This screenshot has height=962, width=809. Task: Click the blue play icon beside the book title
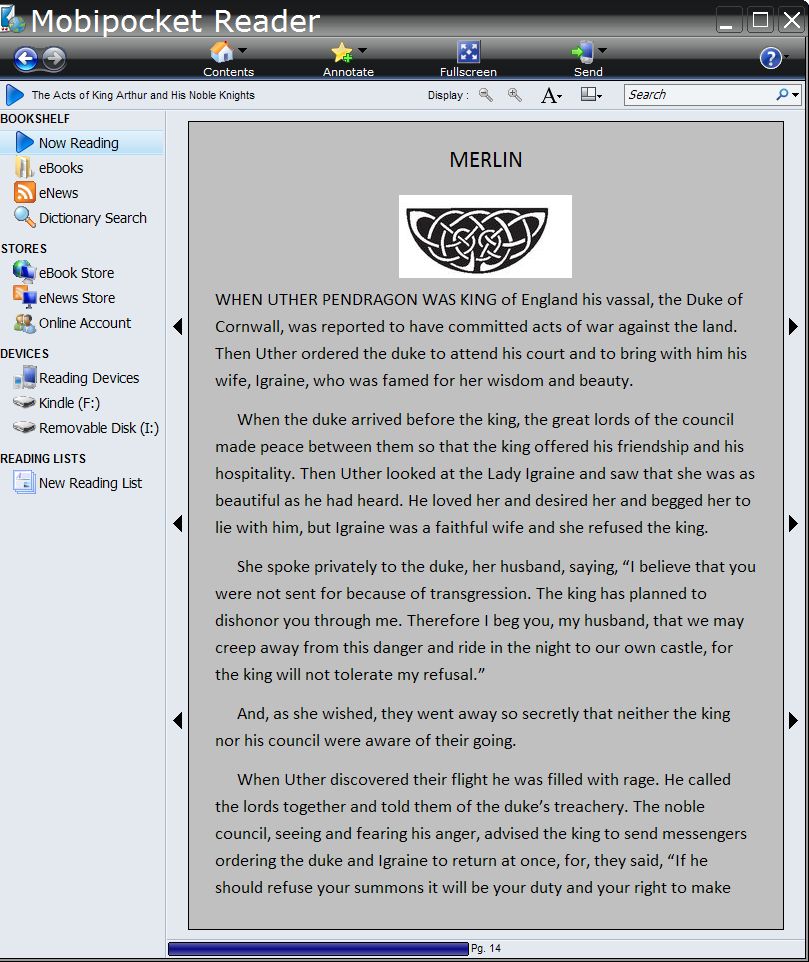[15, 95]
